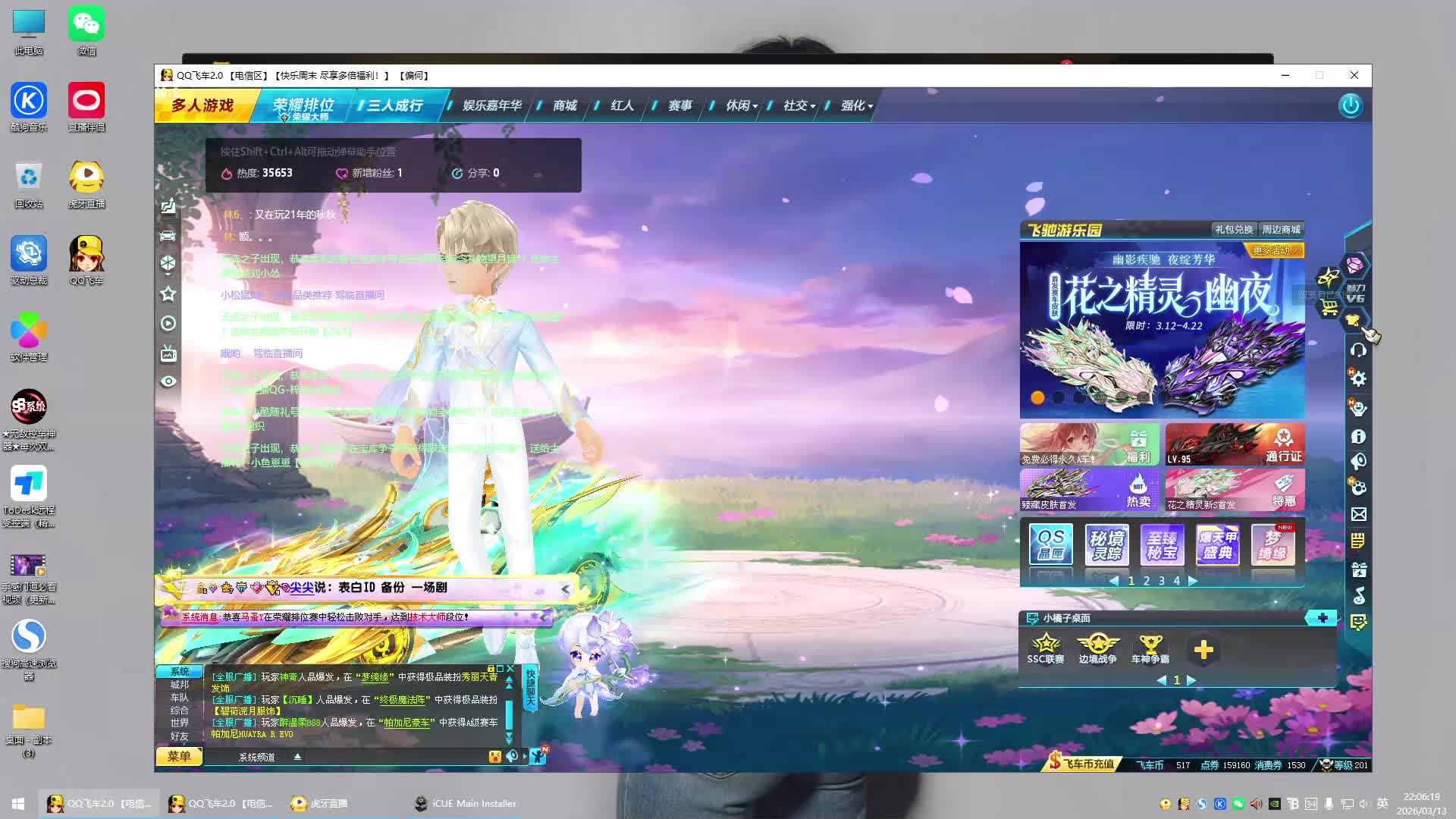Click the 礼包兑换 button
This screenshot has width=1456, height=819.
[x=1234, y=229]
